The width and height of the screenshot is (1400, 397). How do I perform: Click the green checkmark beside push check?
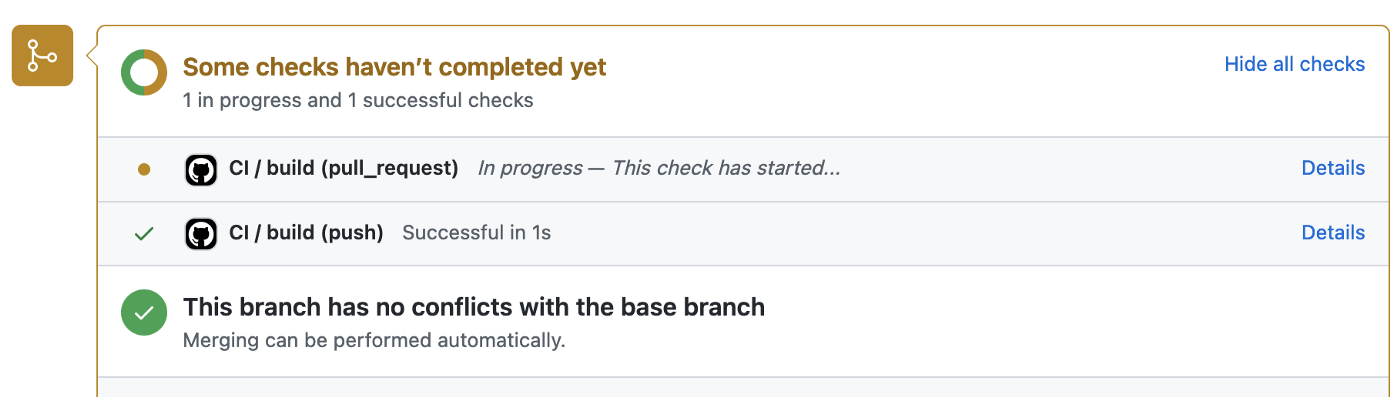144,234
